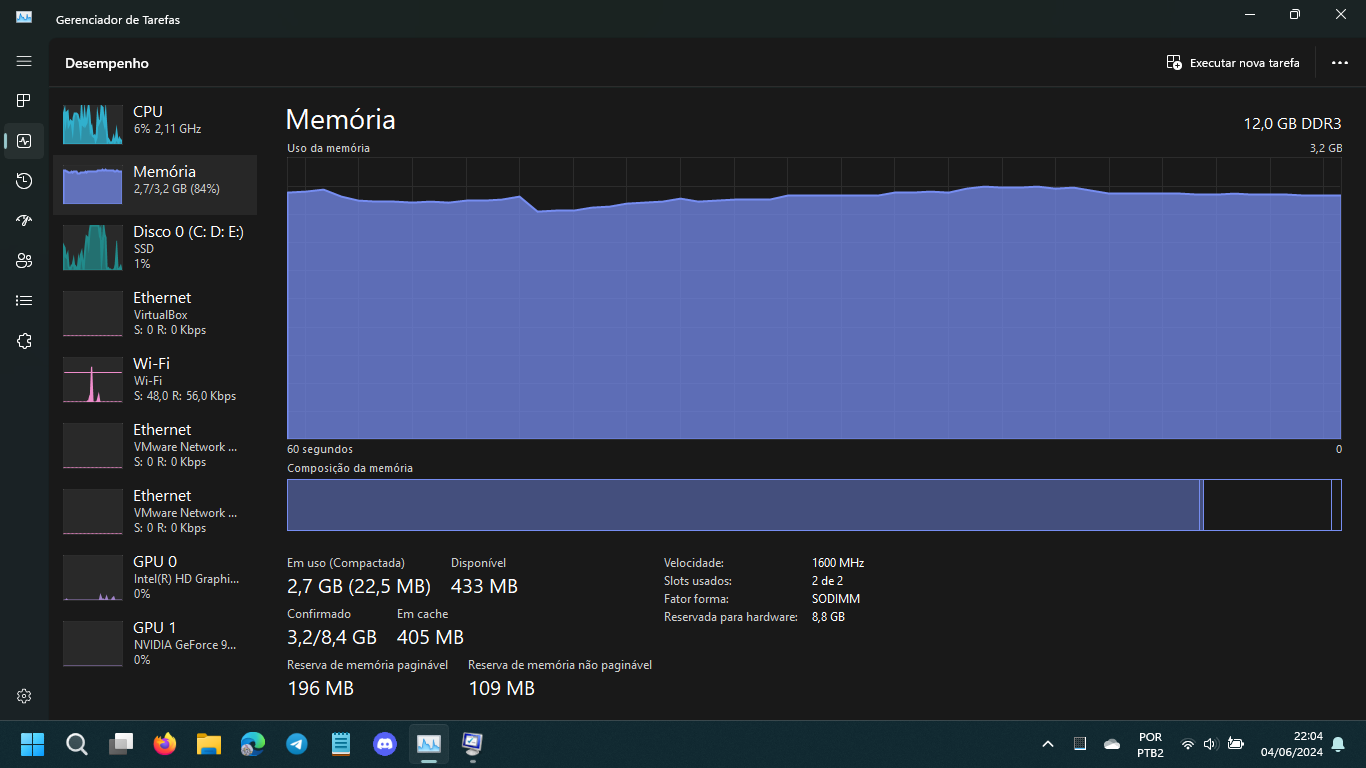Screen dimensions: 1366x768
Task: Open the three-dot more options menu
Action: 1340,63
